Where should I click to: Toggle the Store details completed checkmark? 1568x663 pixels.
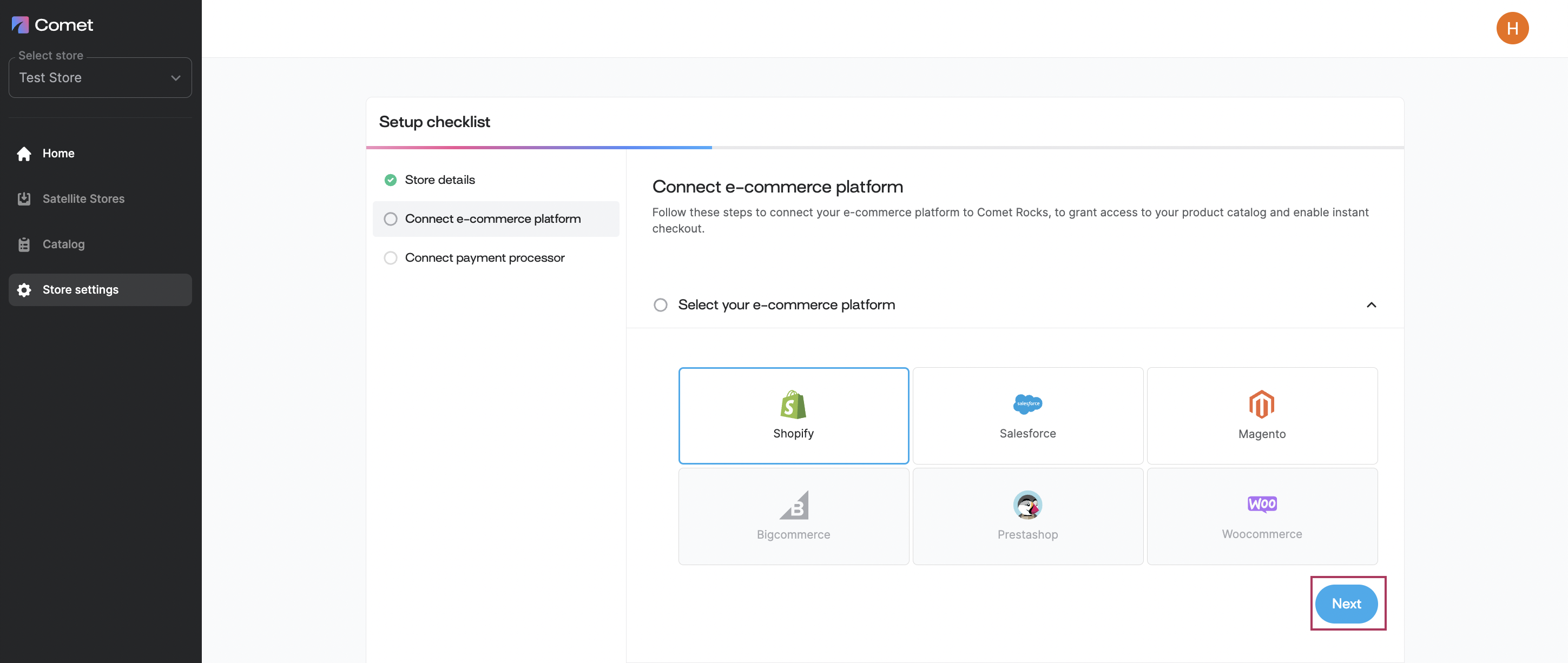click(391, 180)
